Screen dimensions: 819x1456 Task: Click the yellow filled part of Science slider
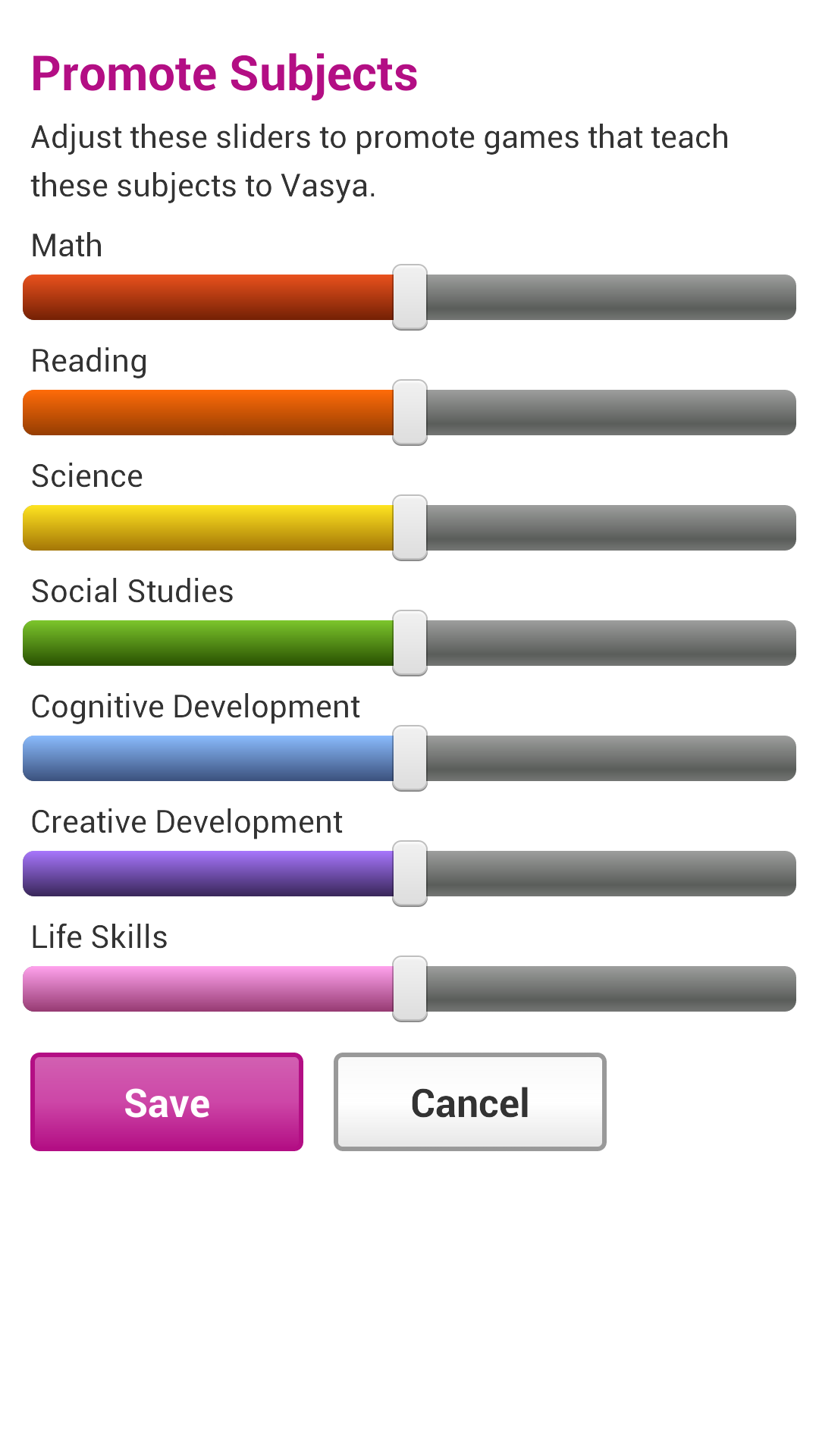(x=209, y=528)
